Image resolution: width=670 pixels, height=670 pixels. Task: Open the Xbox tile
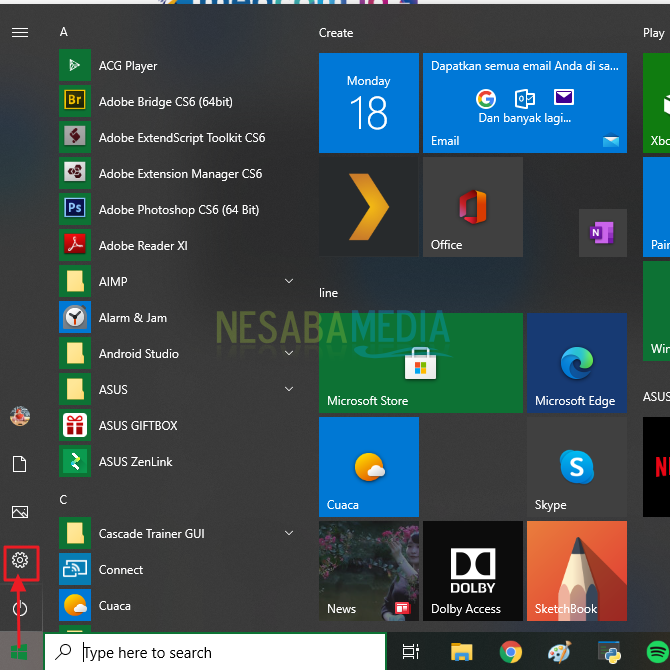[656, 103]
